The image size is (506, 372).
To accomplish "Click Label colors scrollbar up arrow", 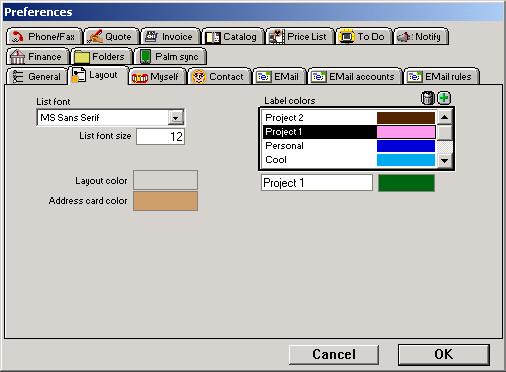I will (444, 117).
